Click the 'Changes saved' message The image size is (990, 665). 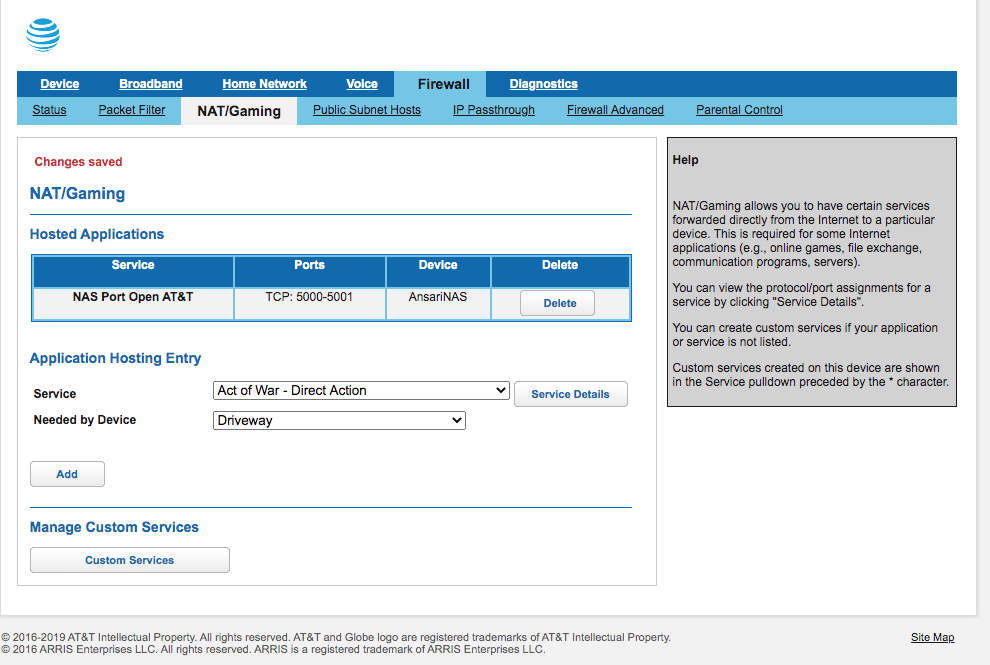78,162
